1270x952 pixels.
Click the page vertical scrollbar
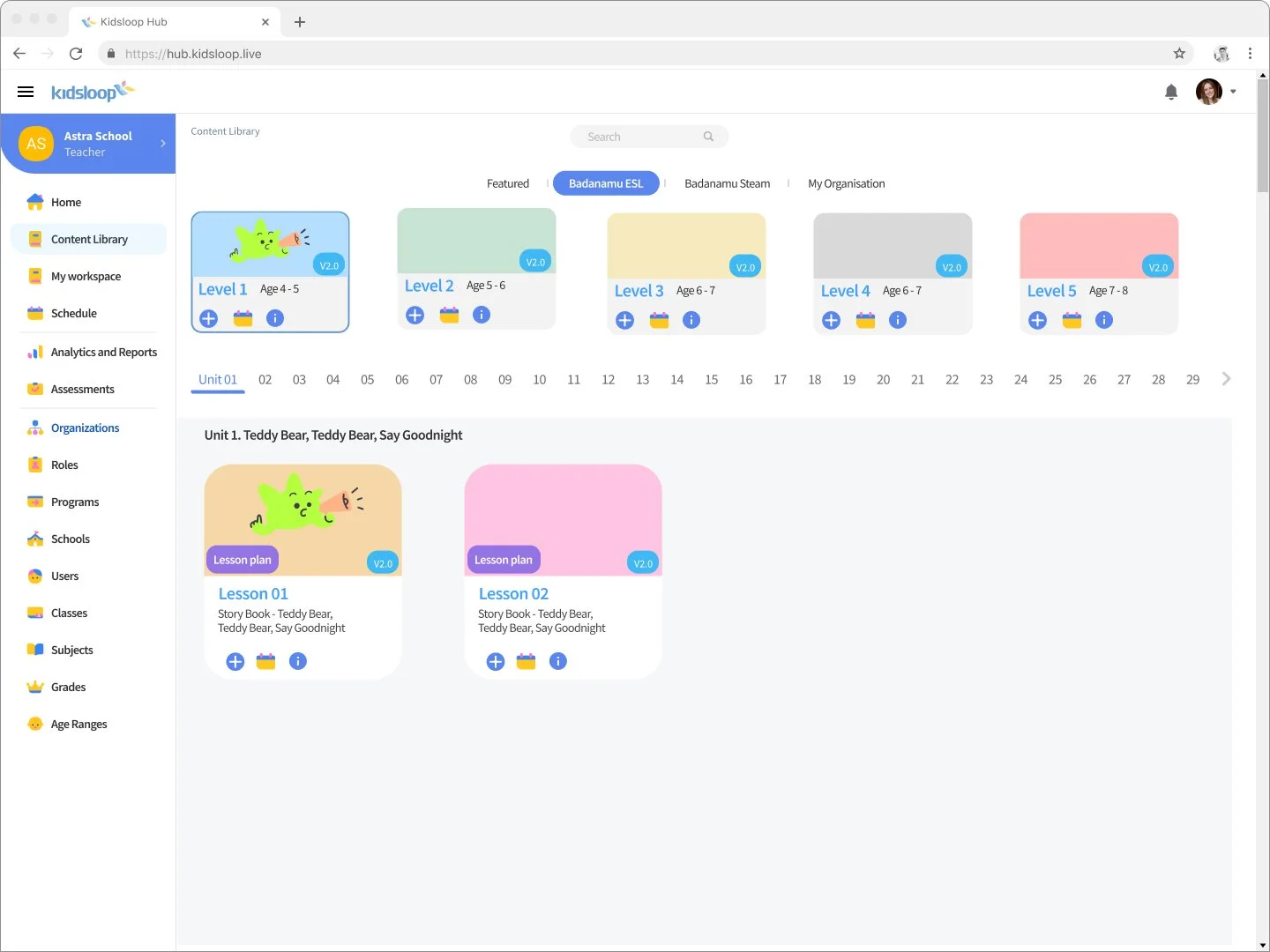click(x=1262, y=137)
